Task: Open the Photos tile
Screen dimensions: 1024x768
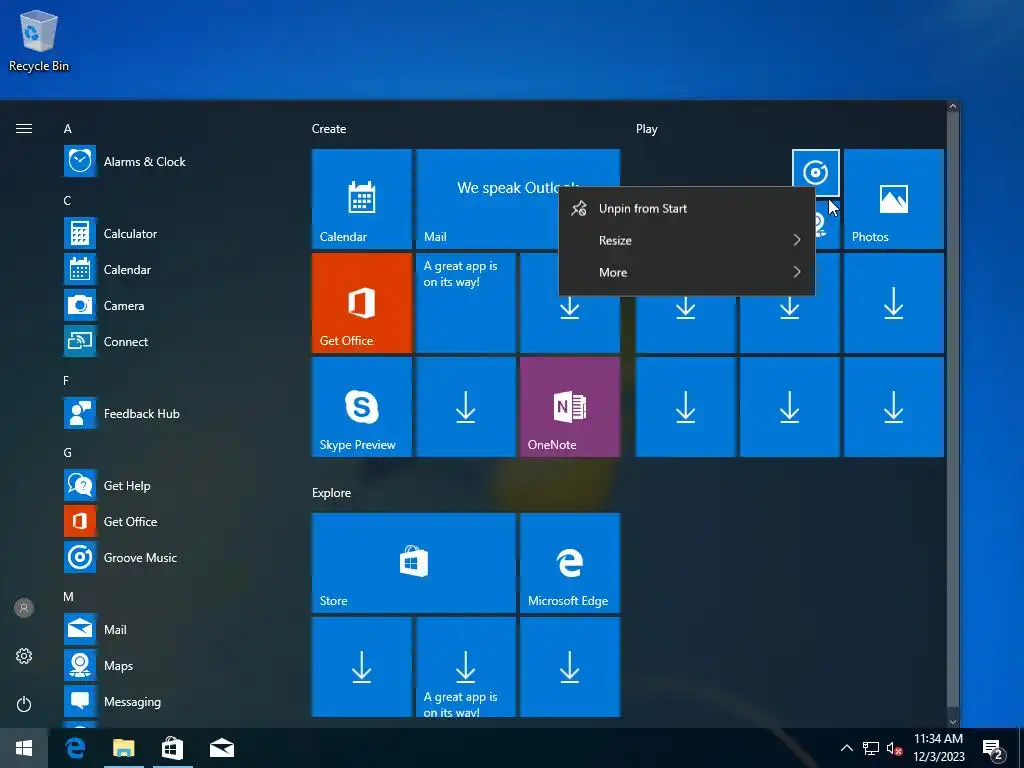Action: click(893, 199)
